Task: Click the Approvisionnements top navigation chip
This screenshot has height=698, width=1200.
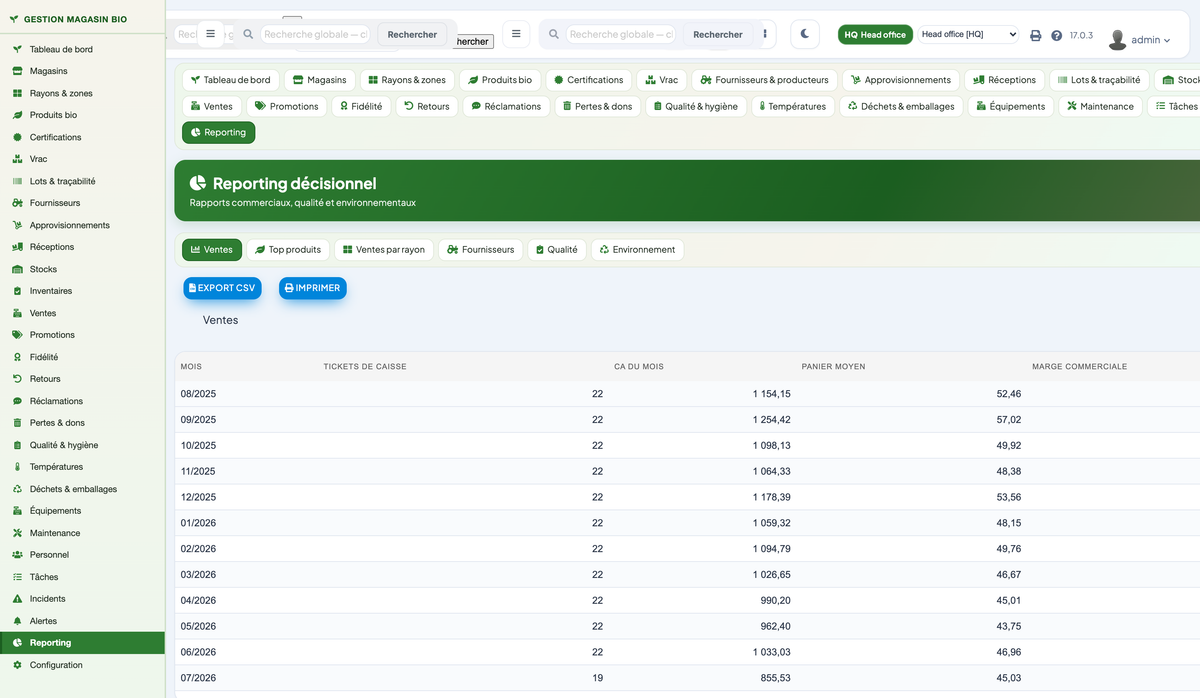Action: pos(901,80)
